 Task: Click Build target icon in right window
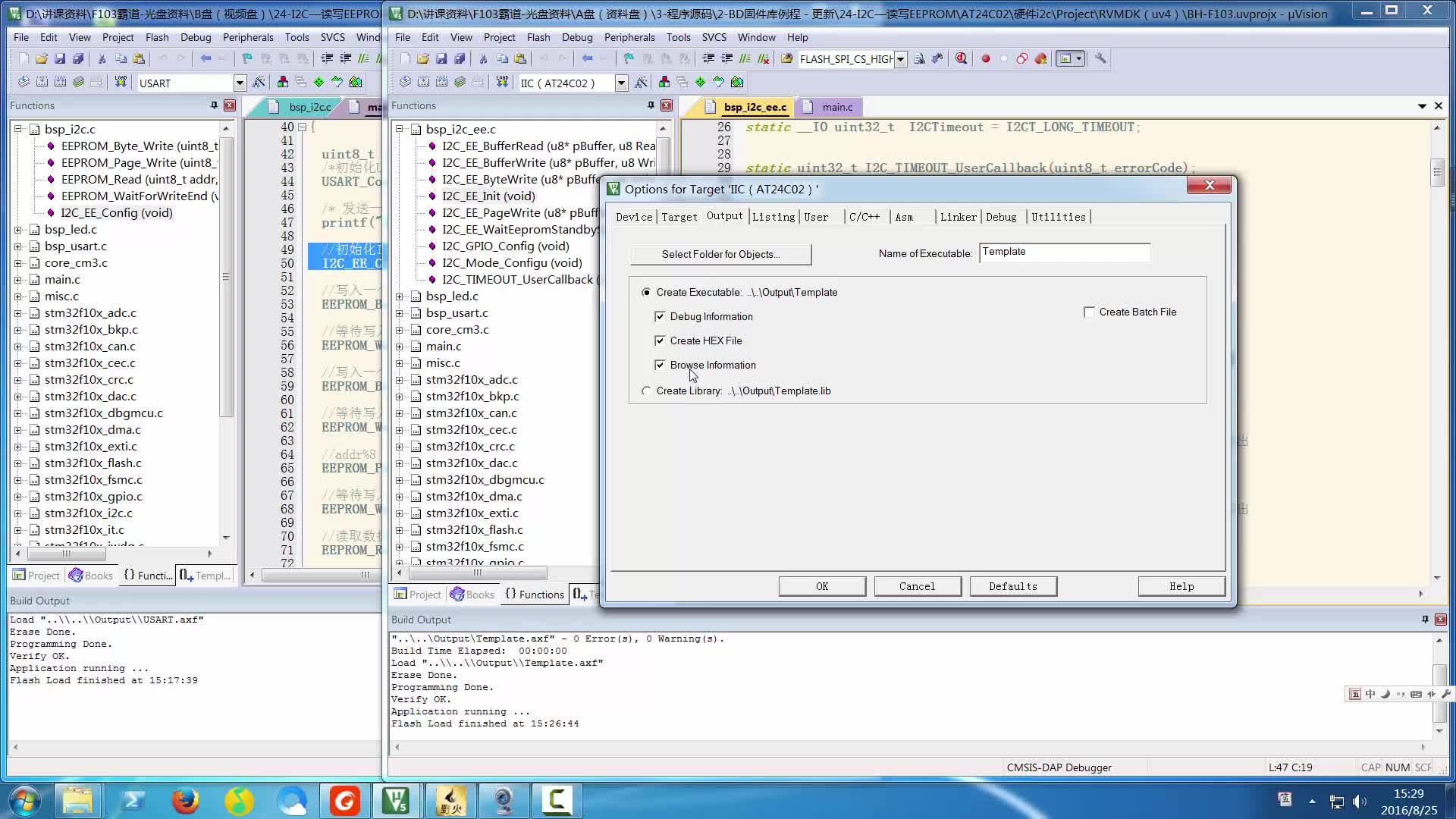click(x=423, y=83)
